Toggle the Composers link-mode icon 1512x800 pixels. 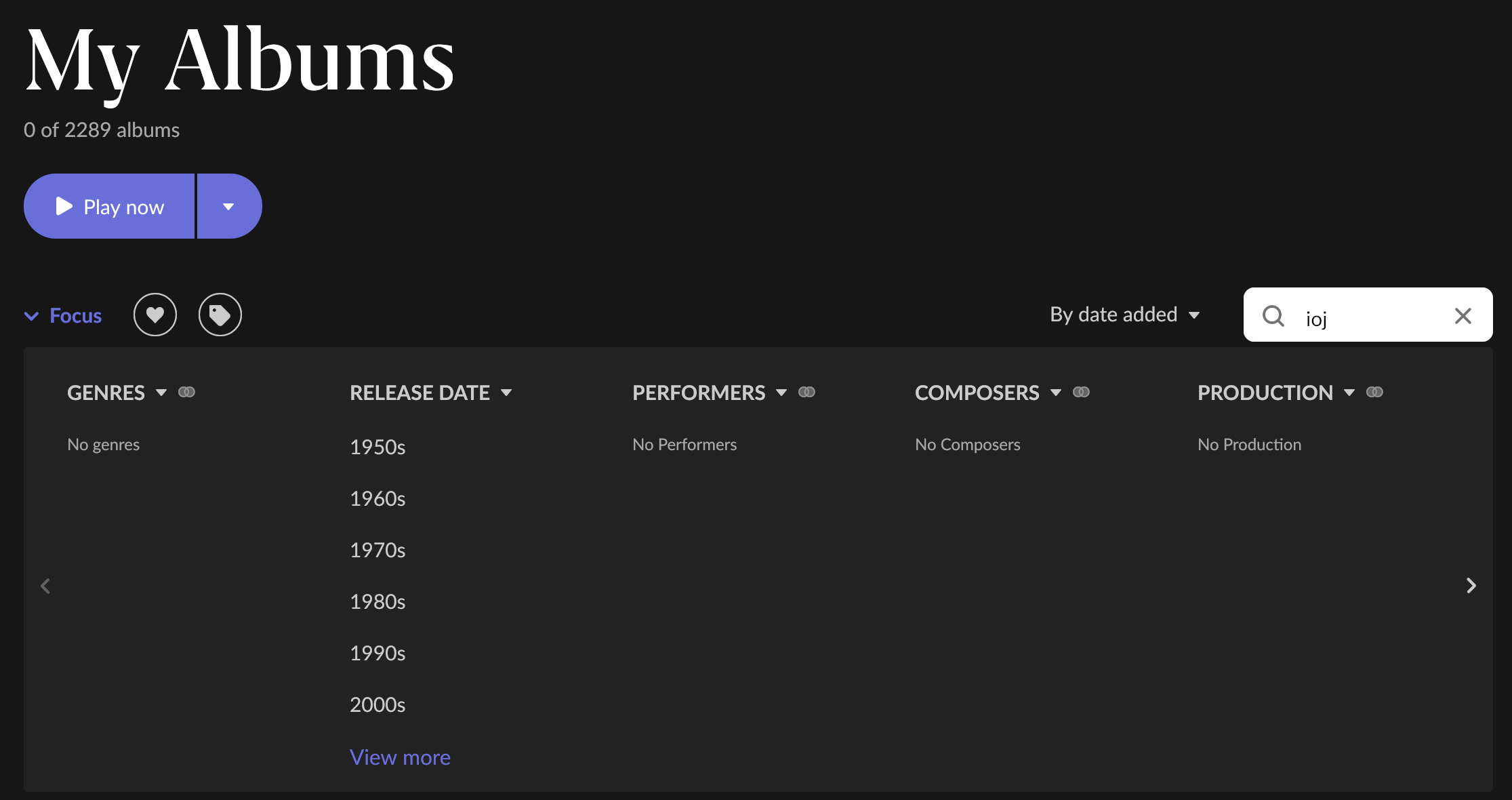click(1081, 392)
